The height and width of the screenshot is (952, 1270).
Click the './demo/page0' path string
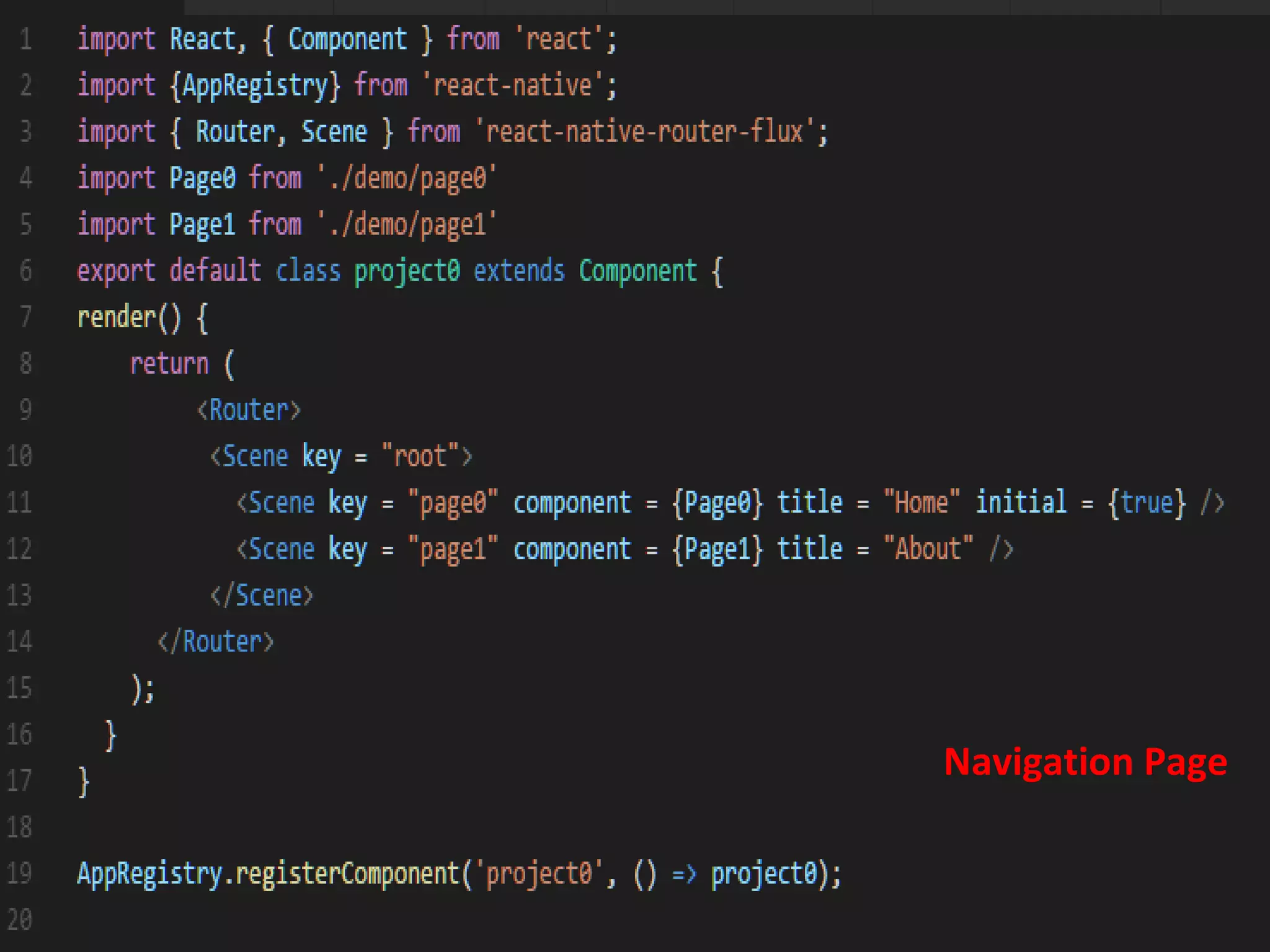pos(407,178)
